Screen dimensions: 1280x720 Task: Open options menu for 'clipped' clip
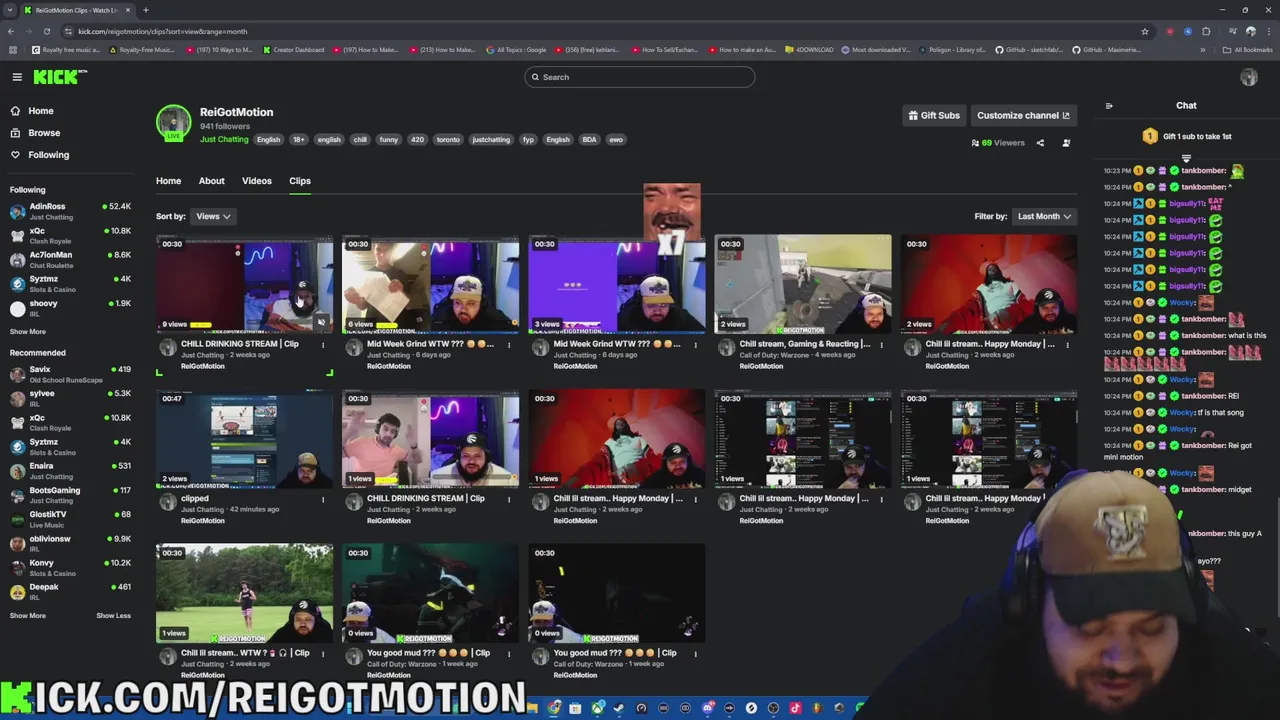(x=323, y=499)
